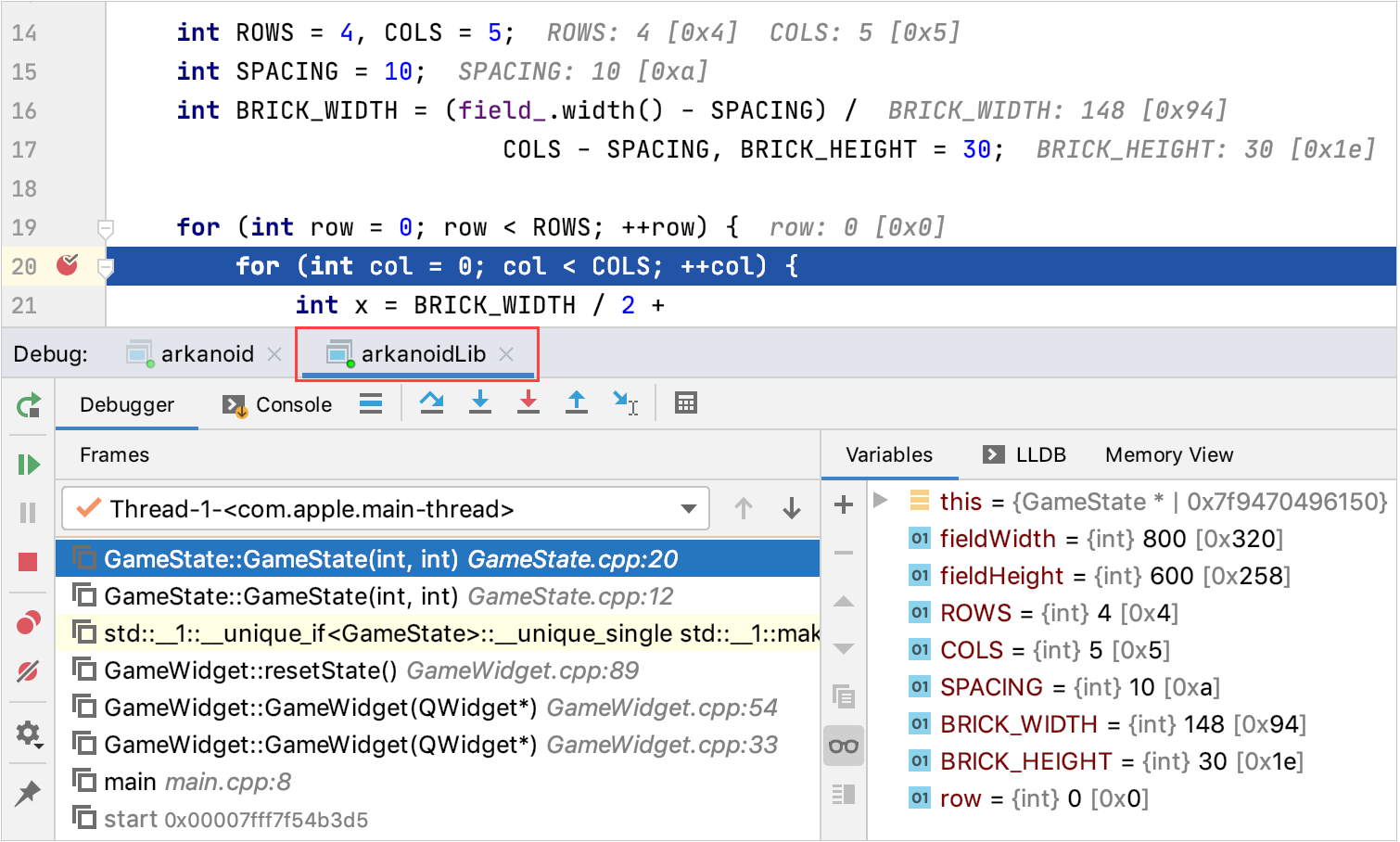Go to previous frame arrow
Screen dimensions: 1400x842
744,508
